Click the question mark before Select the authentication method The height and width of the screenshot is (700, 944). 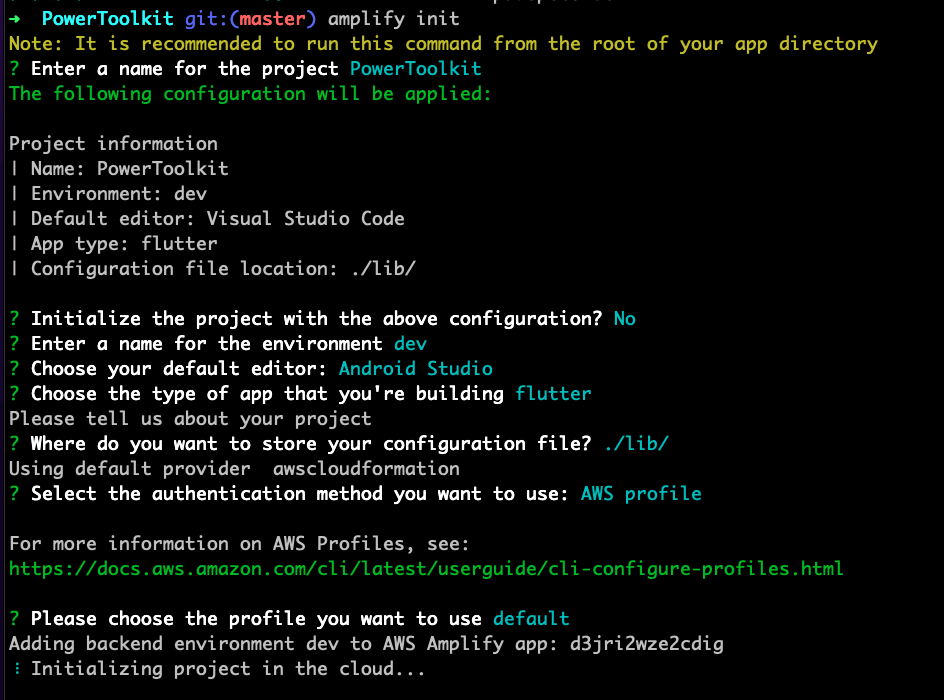click(x=14, y=494)
